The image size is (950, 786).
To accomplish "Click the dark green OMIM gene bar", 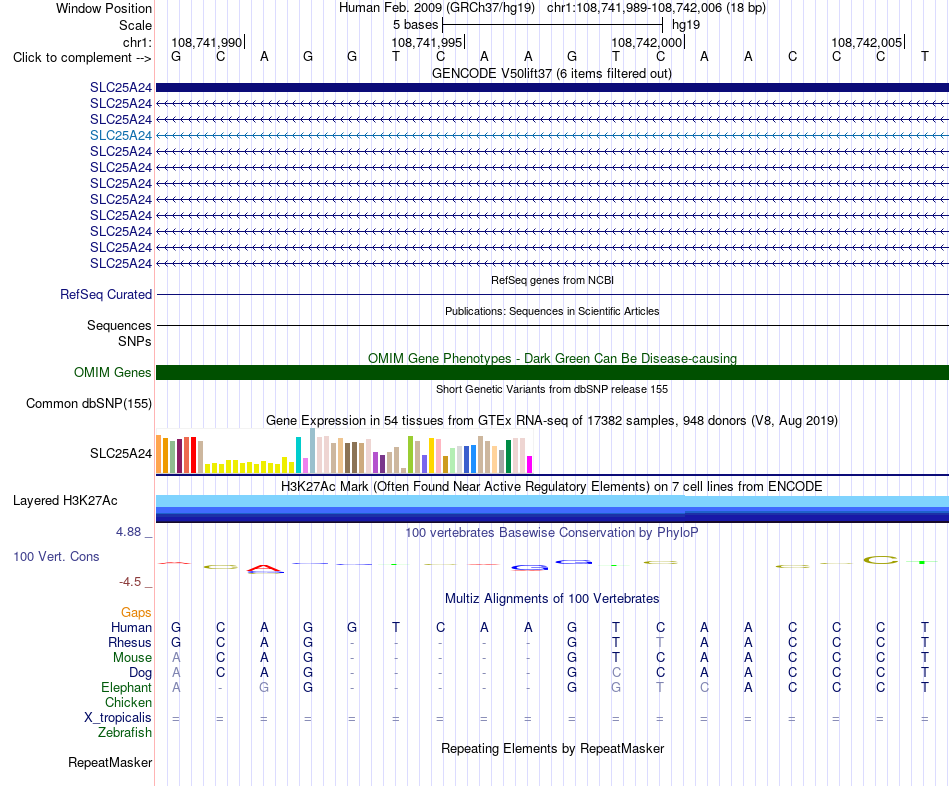I will (x=553, y=372).
